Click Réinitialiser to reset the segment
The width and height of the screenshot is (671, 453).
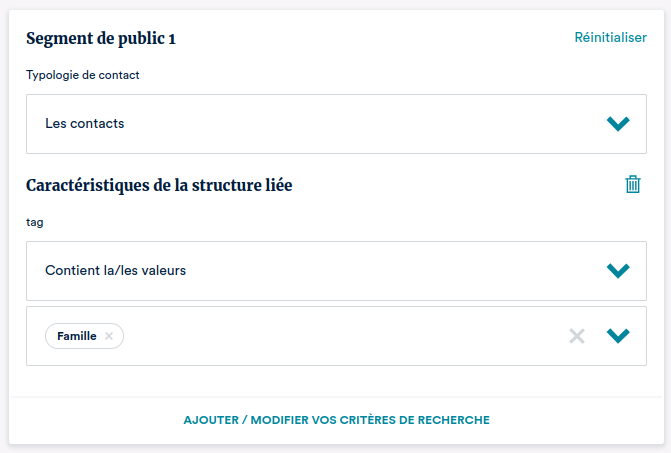click(610, 38)
